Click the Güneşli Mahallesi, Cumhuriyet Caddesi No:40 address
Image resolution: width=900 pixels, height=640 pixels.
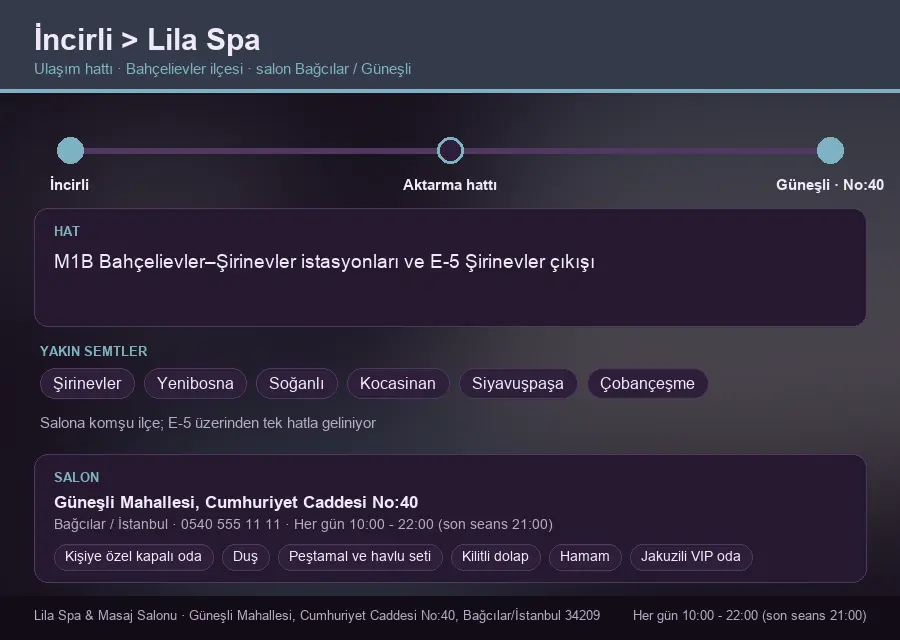pos(236,502)
